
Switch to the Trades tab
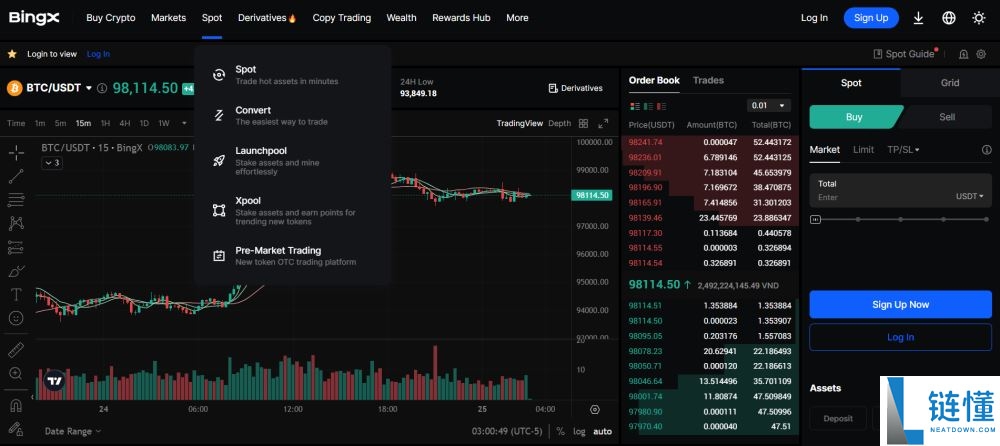pyautogui.click(x=708, y=80)
